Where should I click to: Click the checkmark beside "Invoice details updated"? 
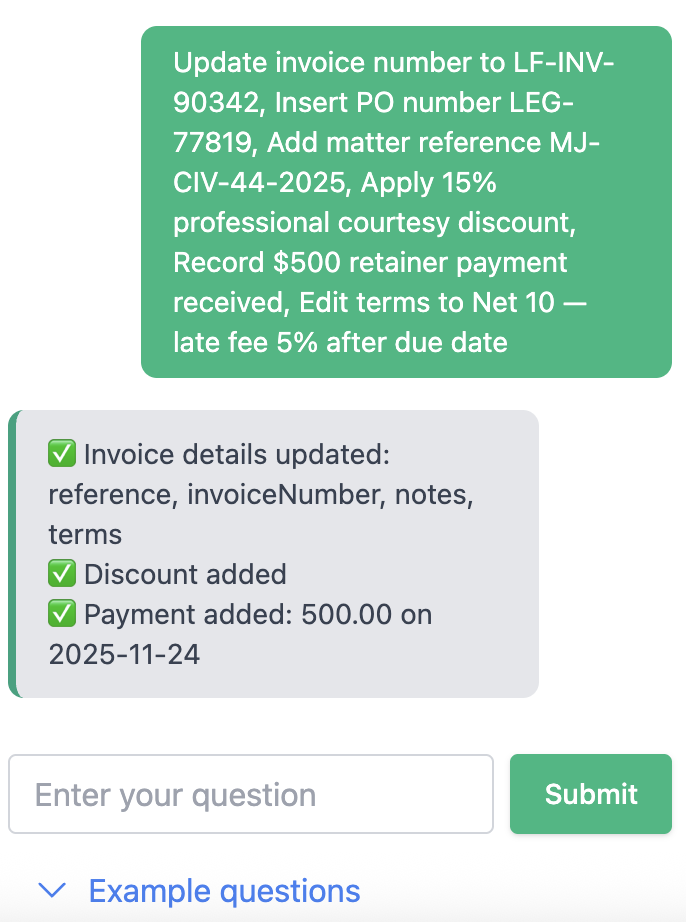pyautogui.click(x=62, y=454)
